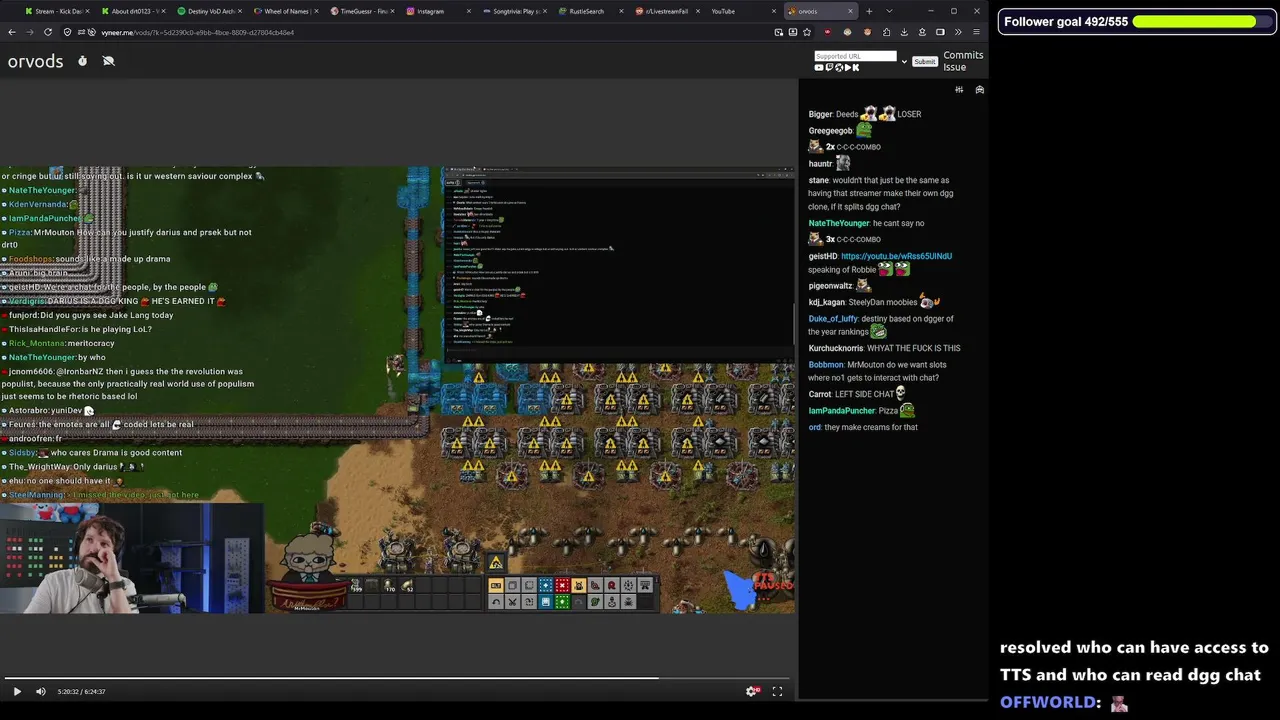Open the Issue link

click(954, 67)
